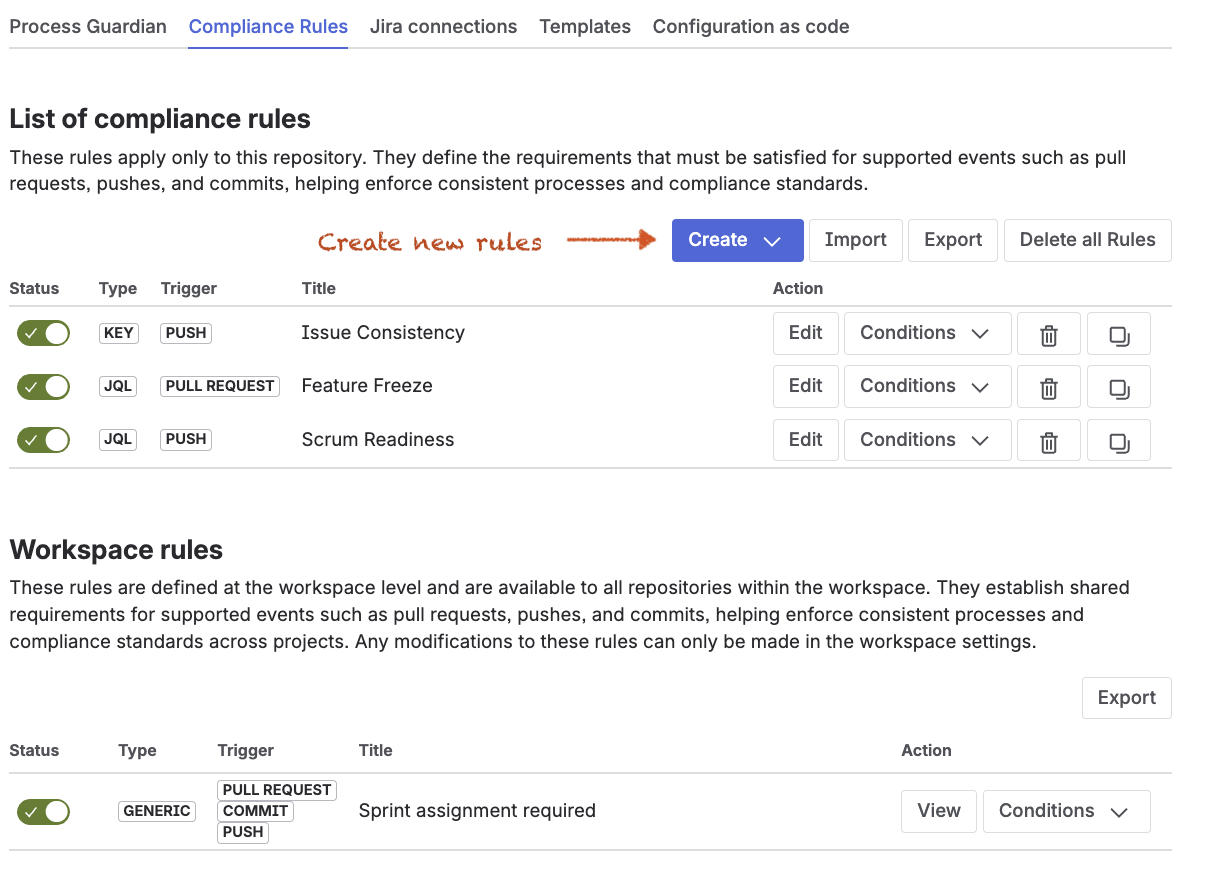Image resolution: width=1210 pixels, height=894 pixels.
Task: Open the Configuration as code tab
Action: point(751,27)
